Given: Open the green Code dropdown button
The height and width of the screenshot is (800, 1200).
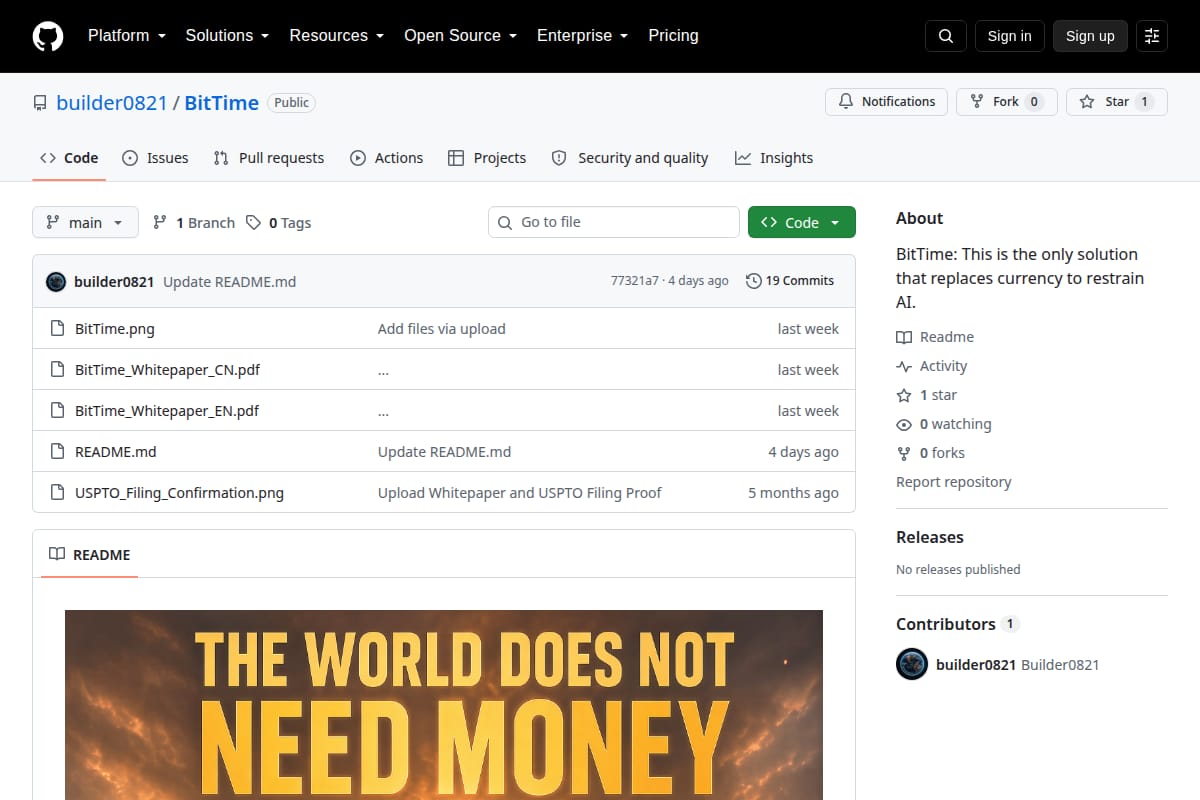Looking at the screenshot, I should tap(802, 223).
